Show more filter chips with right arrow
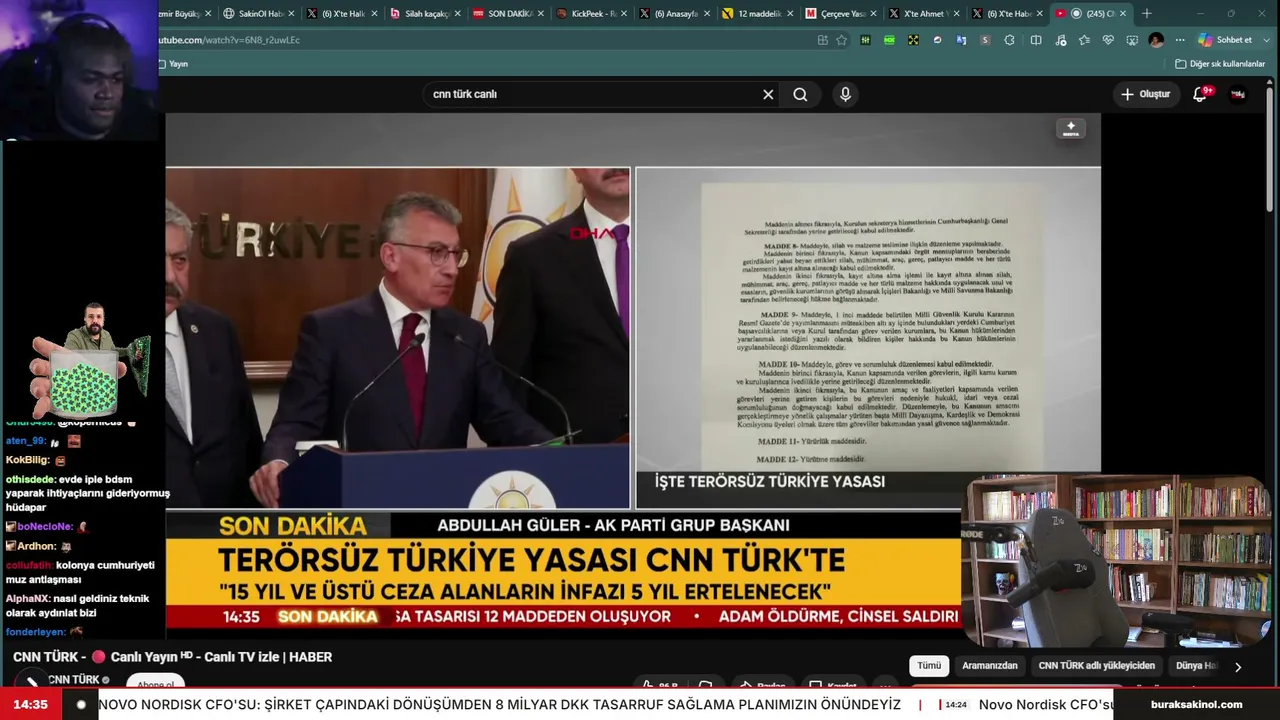Image resolution: width=1280 pixels, height=720 pixels. tap(1238, 667)
